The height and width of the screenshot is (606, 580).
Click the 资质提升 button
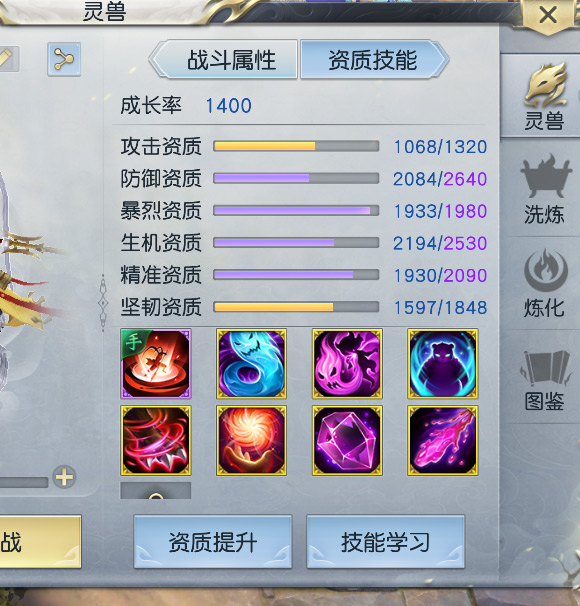pyautogui.click(x=213, y=542)
